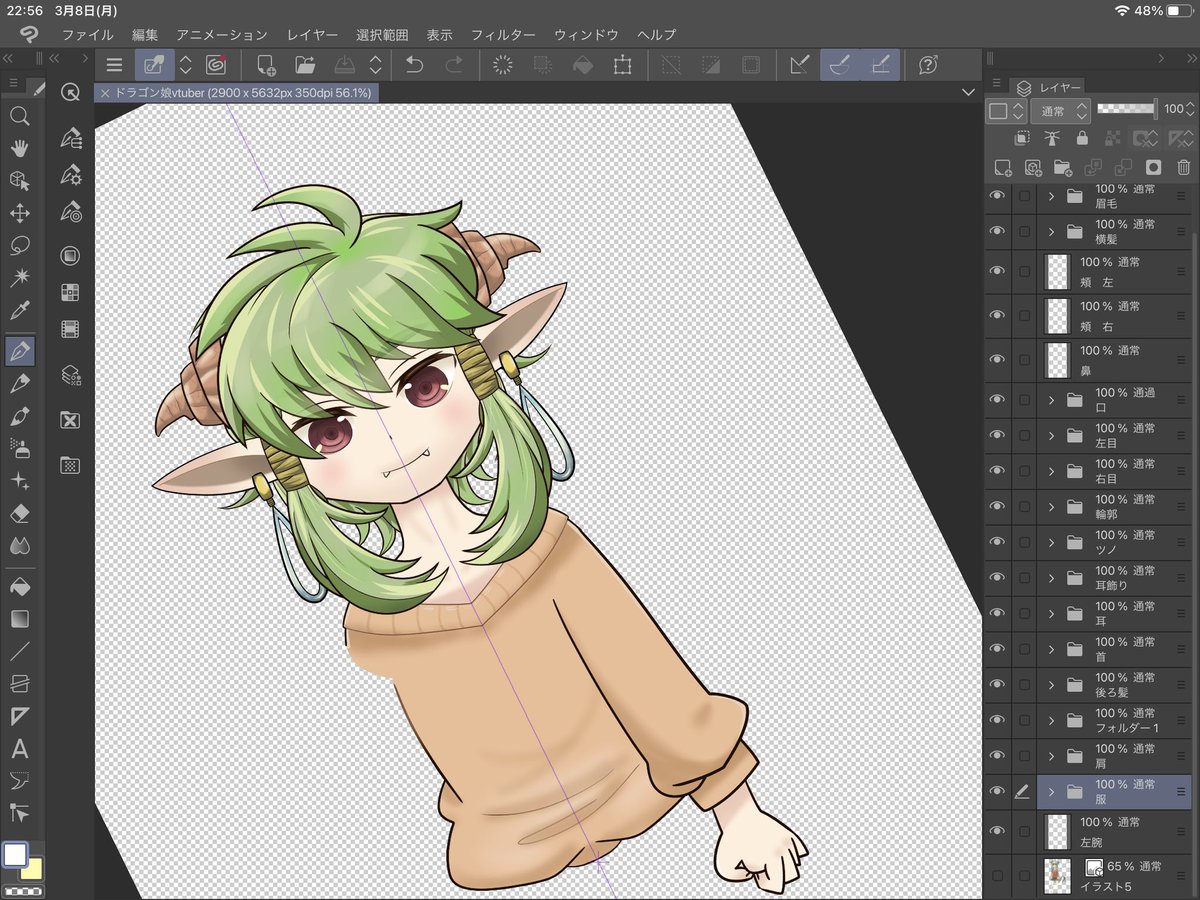Screen dimensions: 1200x900
Task: Click Undo arrow in command bar
Action: point(414,65)
